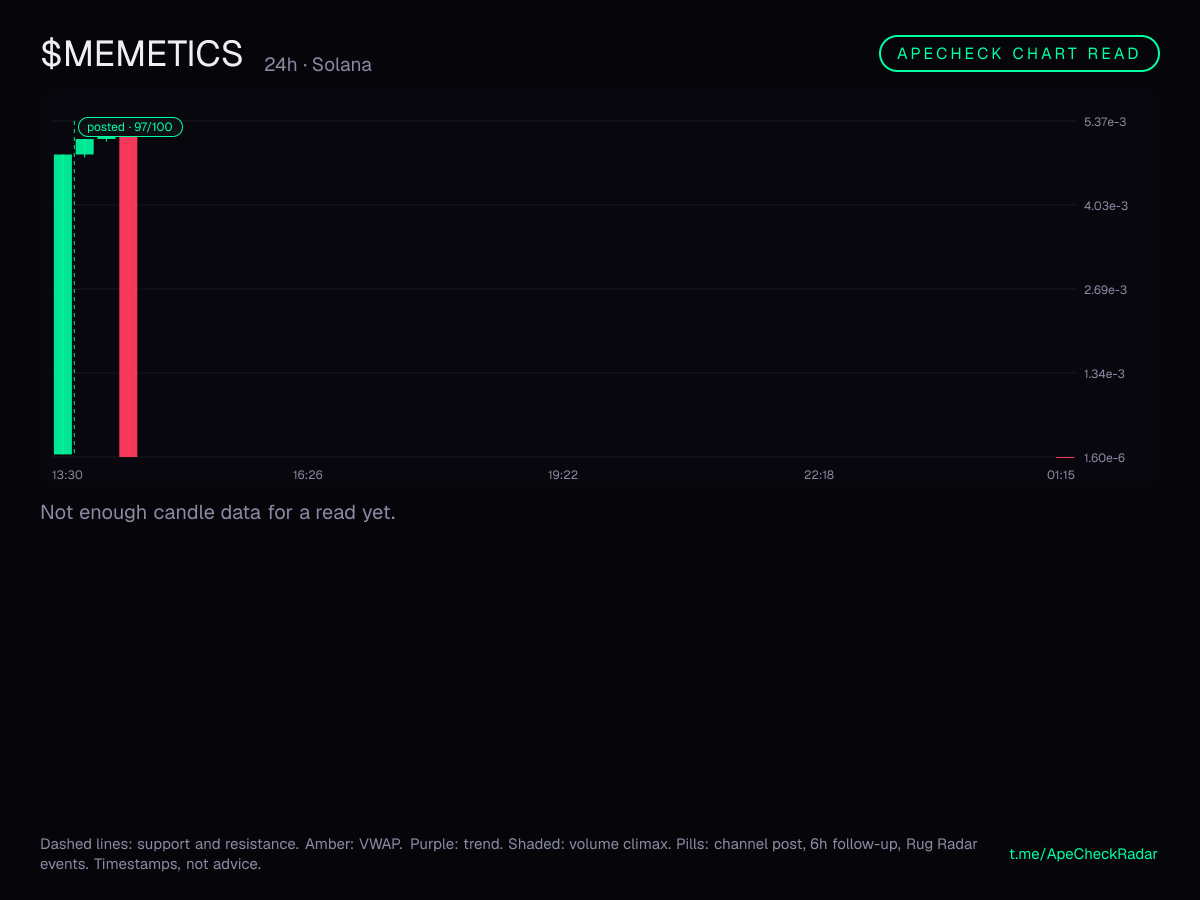Click the 5.37e-3 price axis label
The height and width of the screenshot is (900, 1200).
pyautogui.click(x=1105, y=122)
